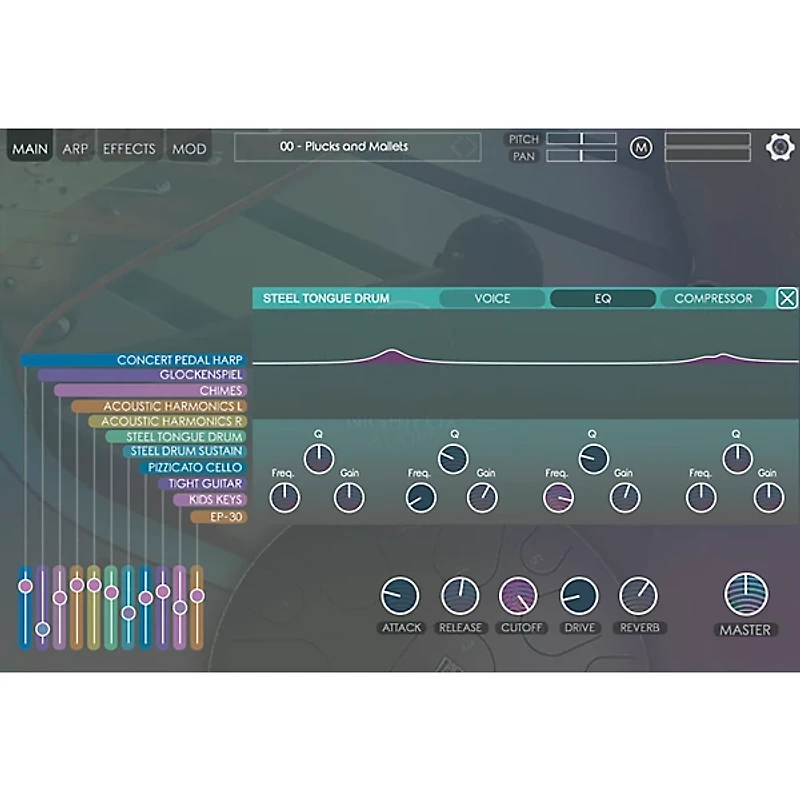Open the COMPRESSOR section
This screenshot has width=800, height=800.
pos(713,298)
